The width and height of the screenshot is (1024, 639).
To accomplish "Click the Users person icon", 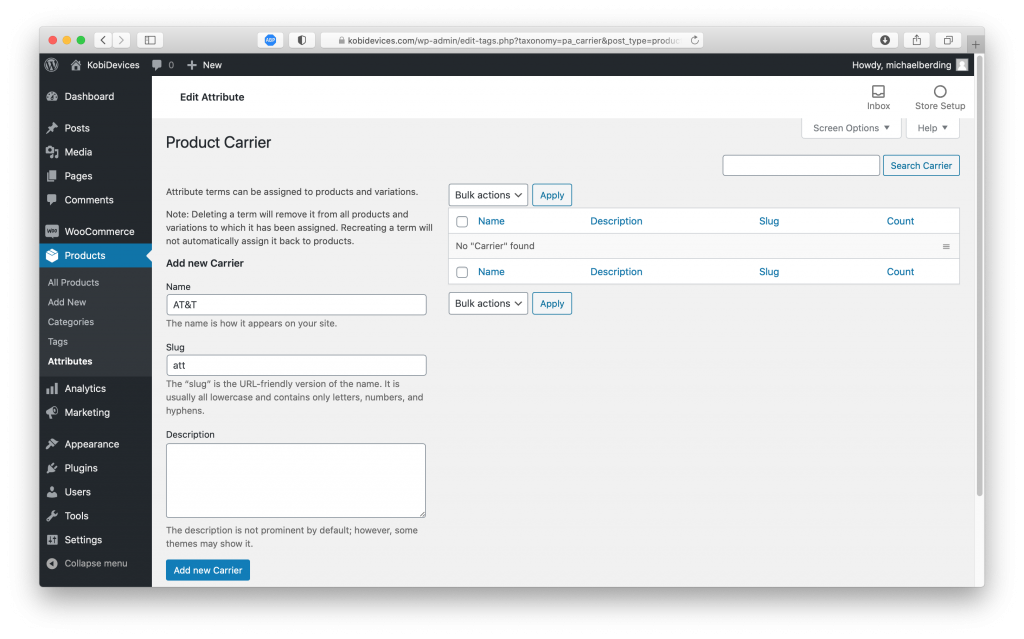I will coord(52,492).
